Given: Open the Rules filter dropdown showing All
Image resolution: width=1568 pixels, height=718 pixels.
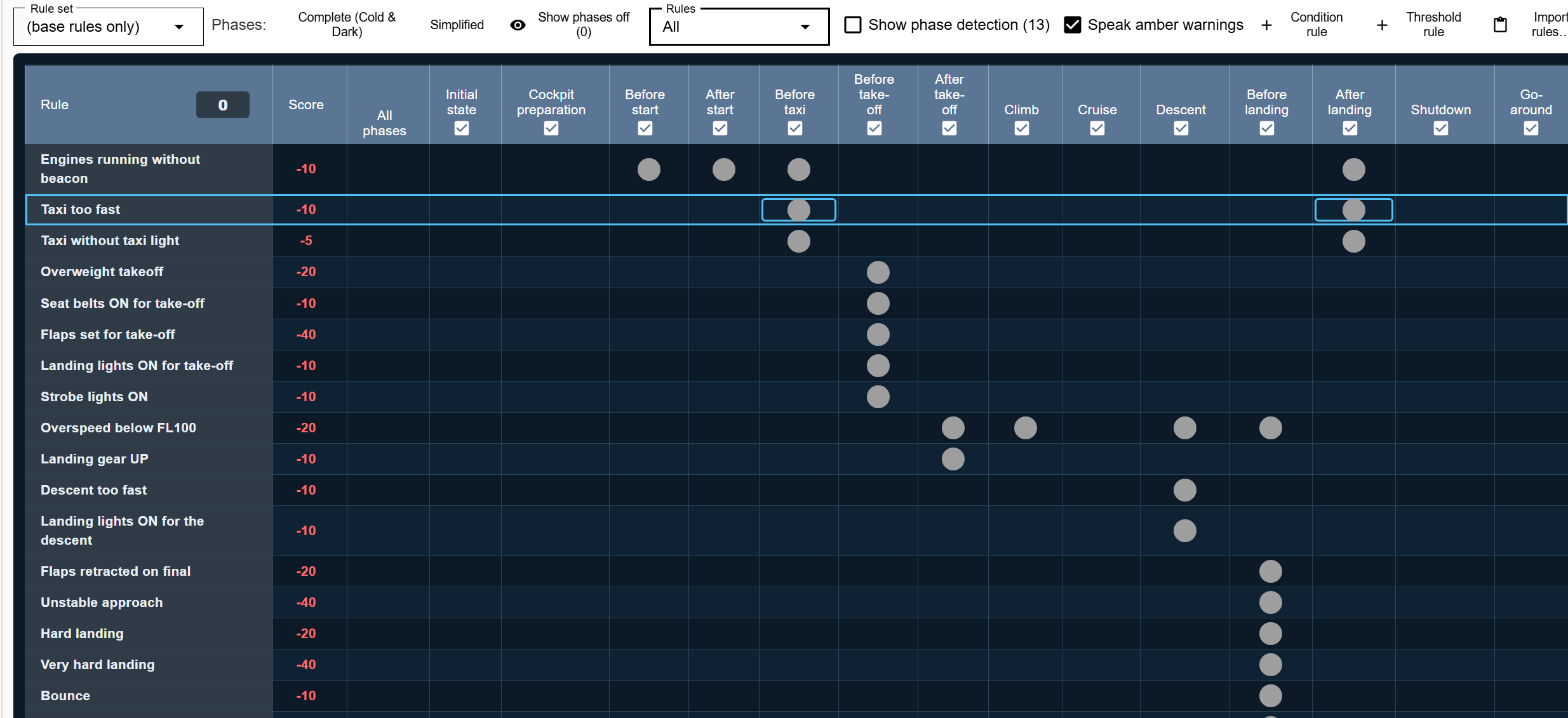Looking at the screenshot, I should click(739, 27).
